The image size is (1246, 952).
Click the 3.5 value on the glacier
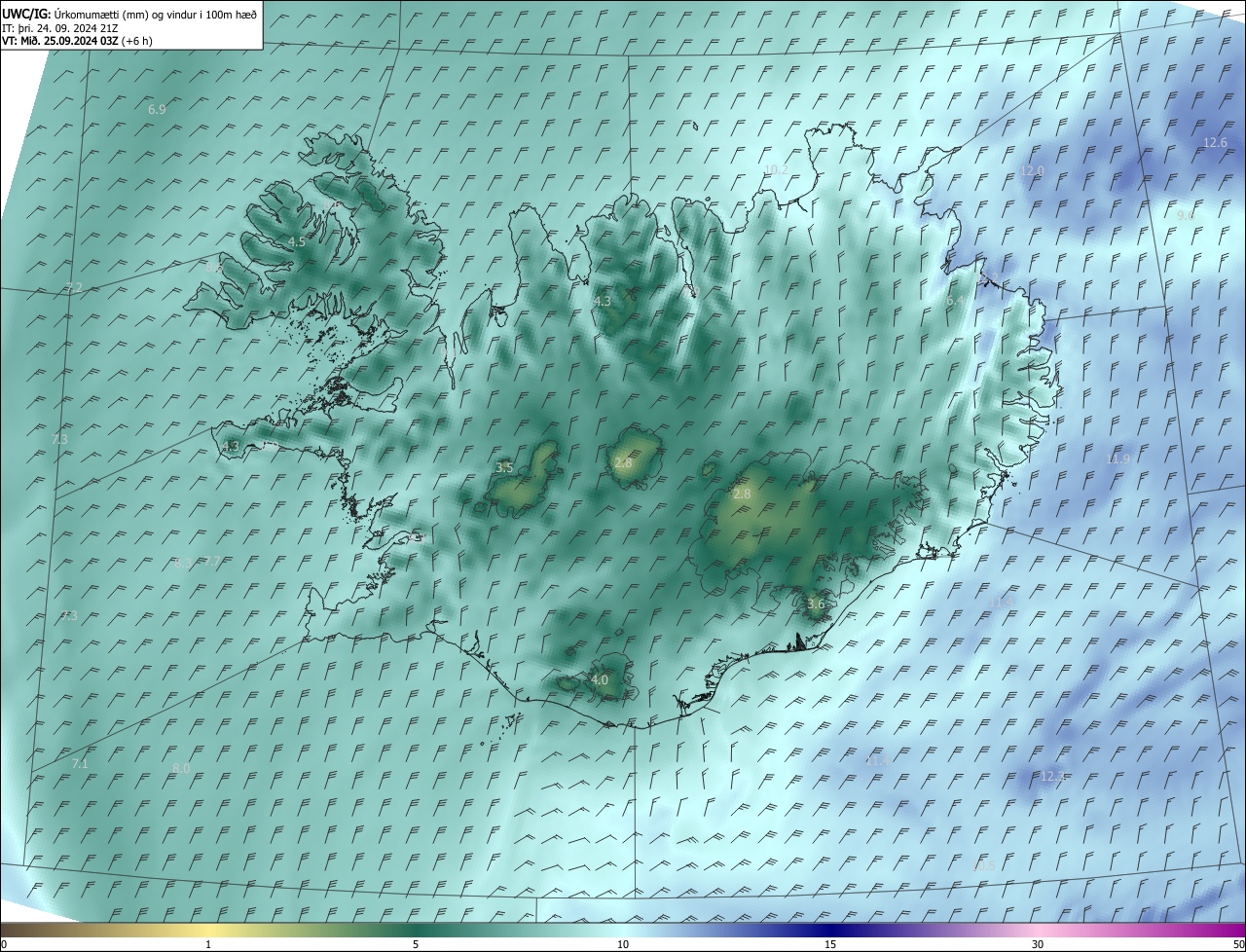point(504,468)
